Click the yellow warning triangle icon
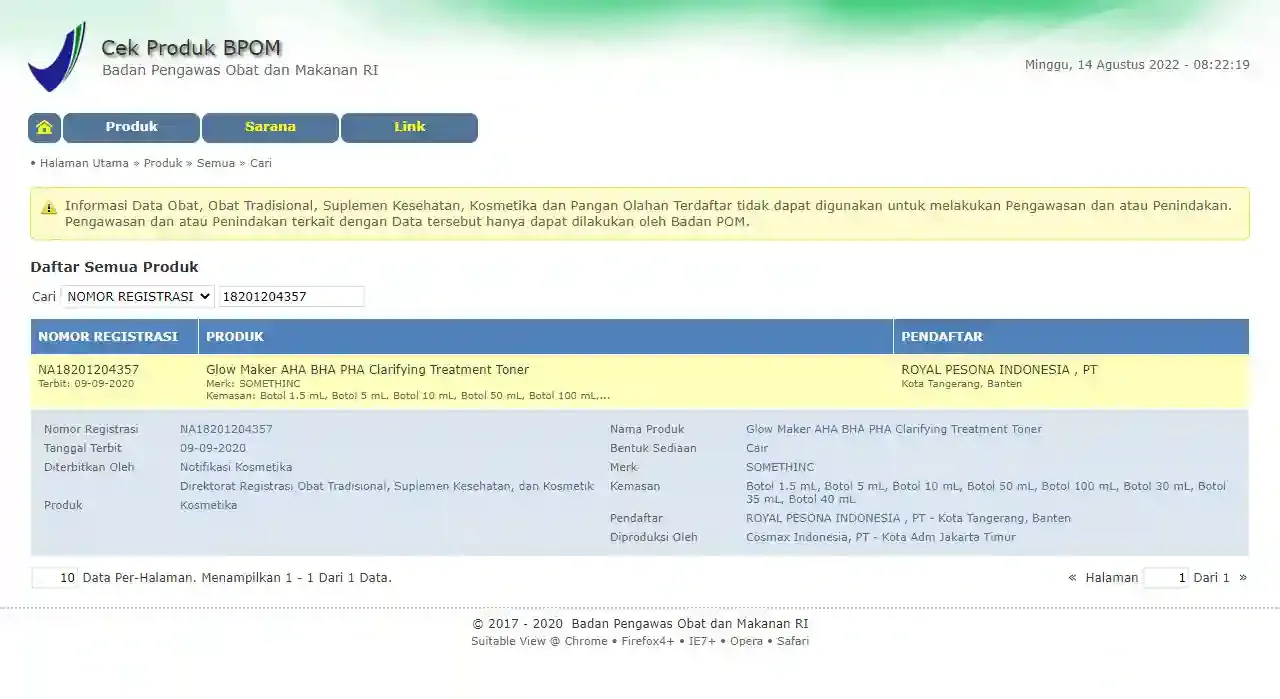 (x=49, y=208)
